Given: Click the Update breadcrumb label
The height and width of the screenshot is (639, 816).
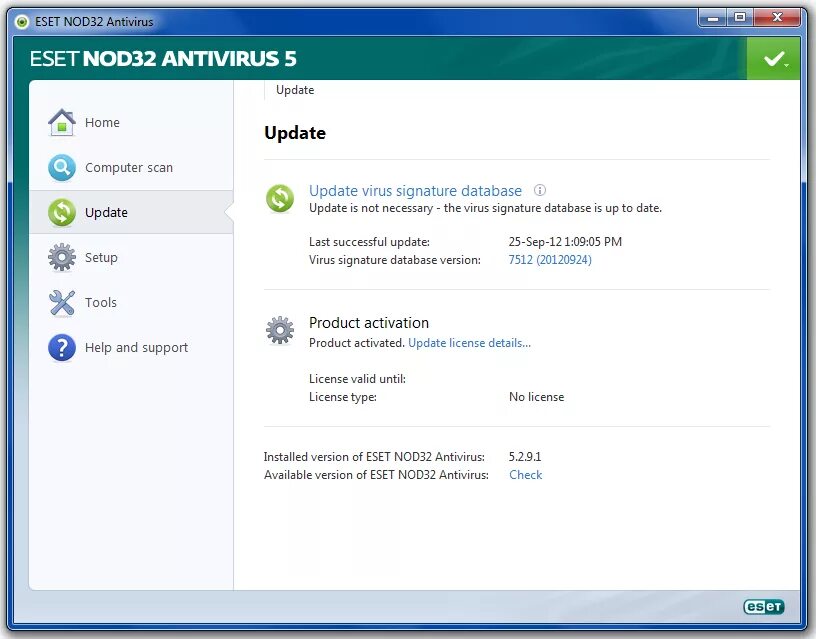Looking at the screenshot, I should tap(295, 90).
